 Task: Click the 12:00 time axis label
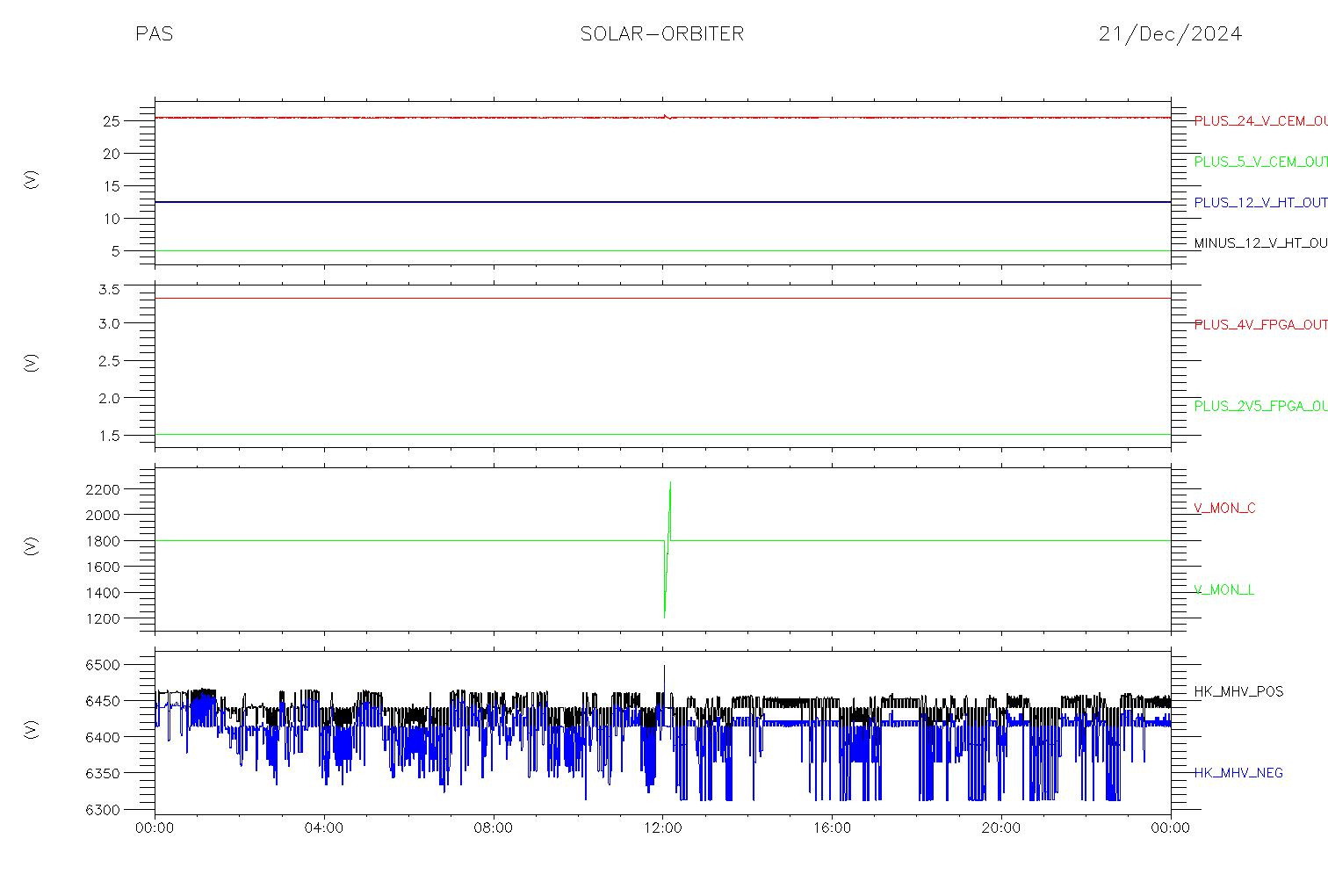(662, 827)
